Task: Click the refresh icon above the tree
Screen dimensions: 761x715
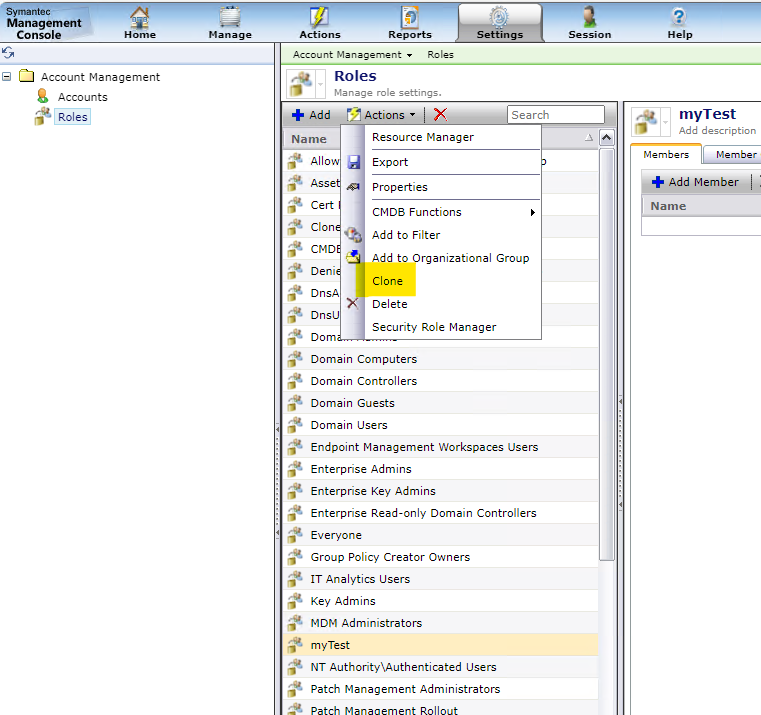Action: point(8,53)
